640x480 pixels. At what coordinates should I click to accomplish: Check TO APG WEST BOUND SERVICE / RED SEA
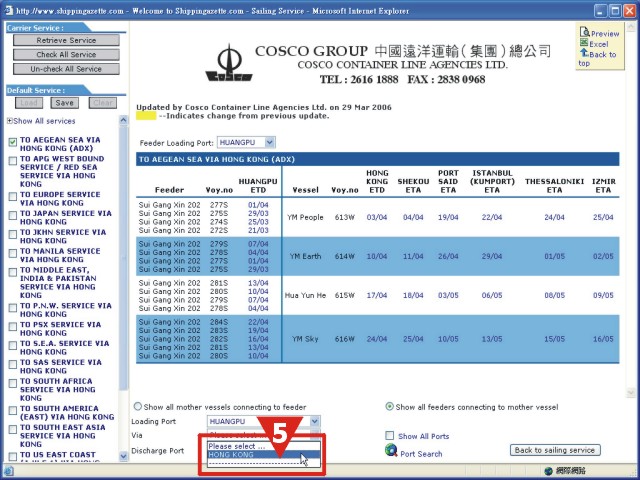13,161
